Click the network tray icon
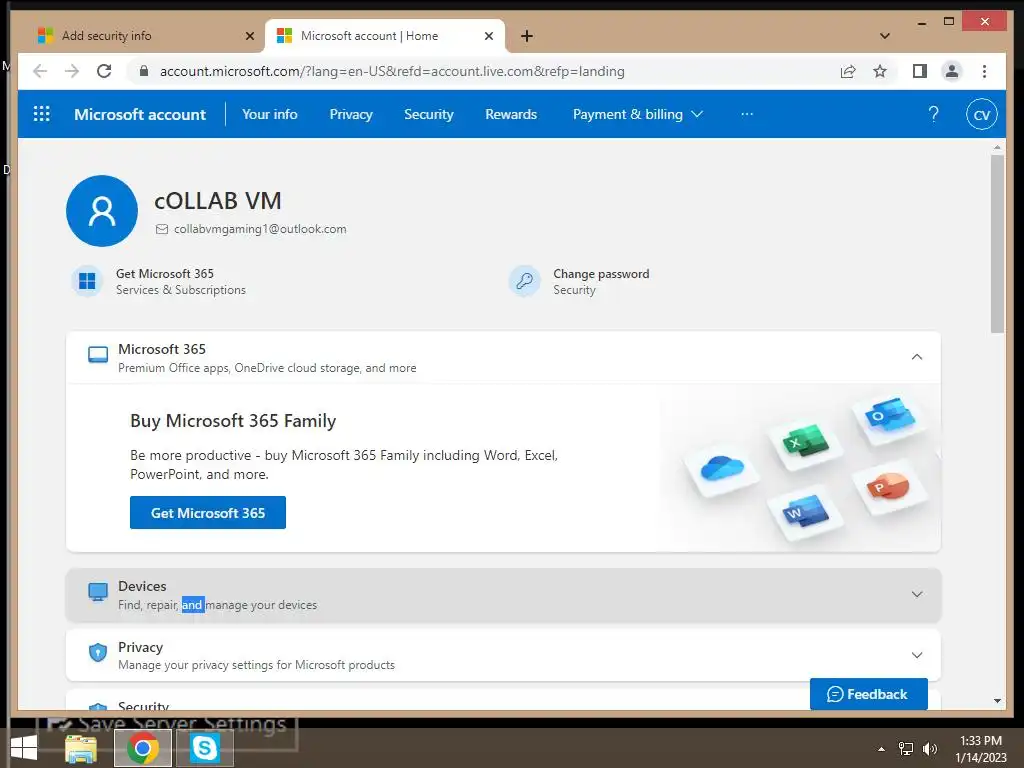The height and width of the screenshot is (768, 1024). pos(906,749)
